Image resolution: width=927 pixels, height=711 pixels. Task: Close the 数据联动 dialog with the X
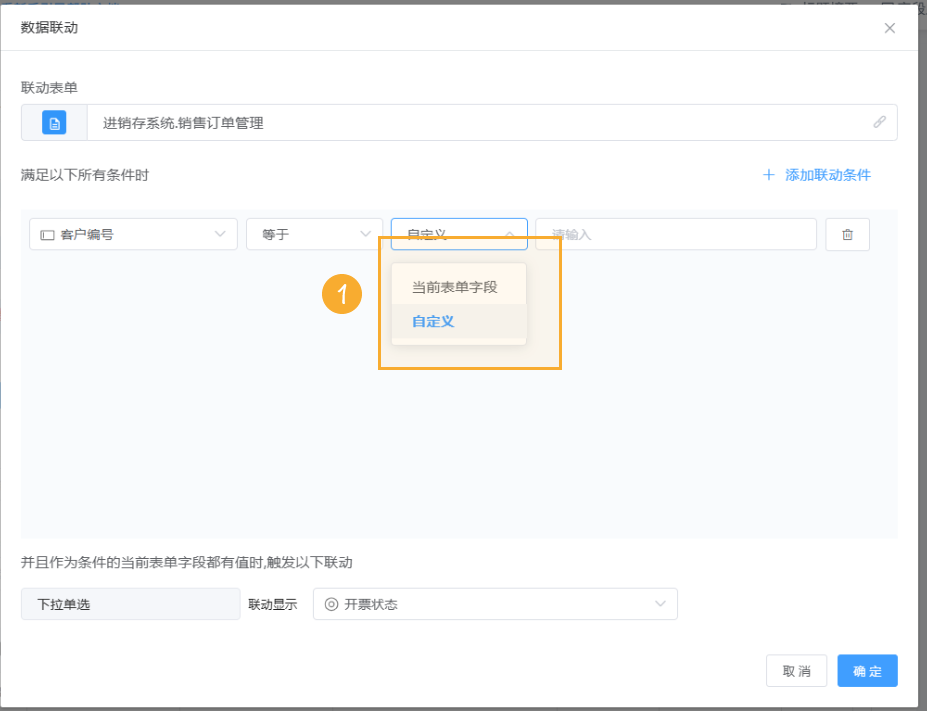(889, 28)
